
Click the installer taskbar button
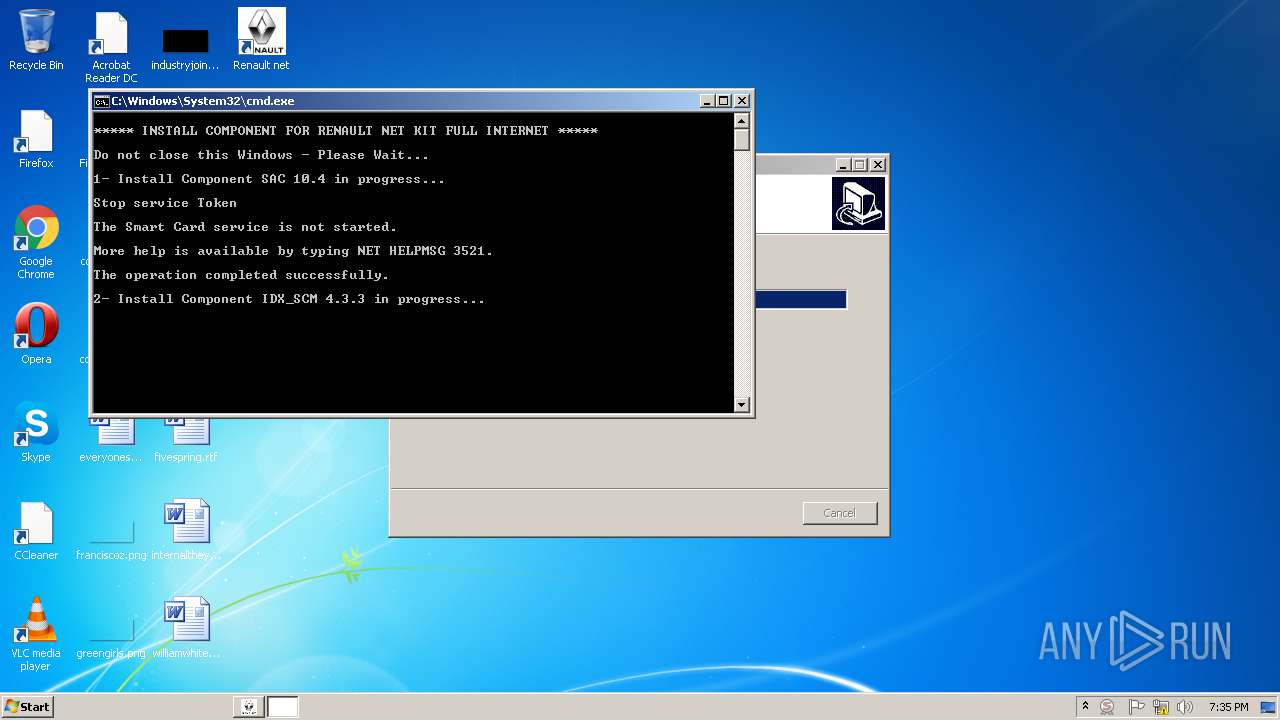click(248, 707)
